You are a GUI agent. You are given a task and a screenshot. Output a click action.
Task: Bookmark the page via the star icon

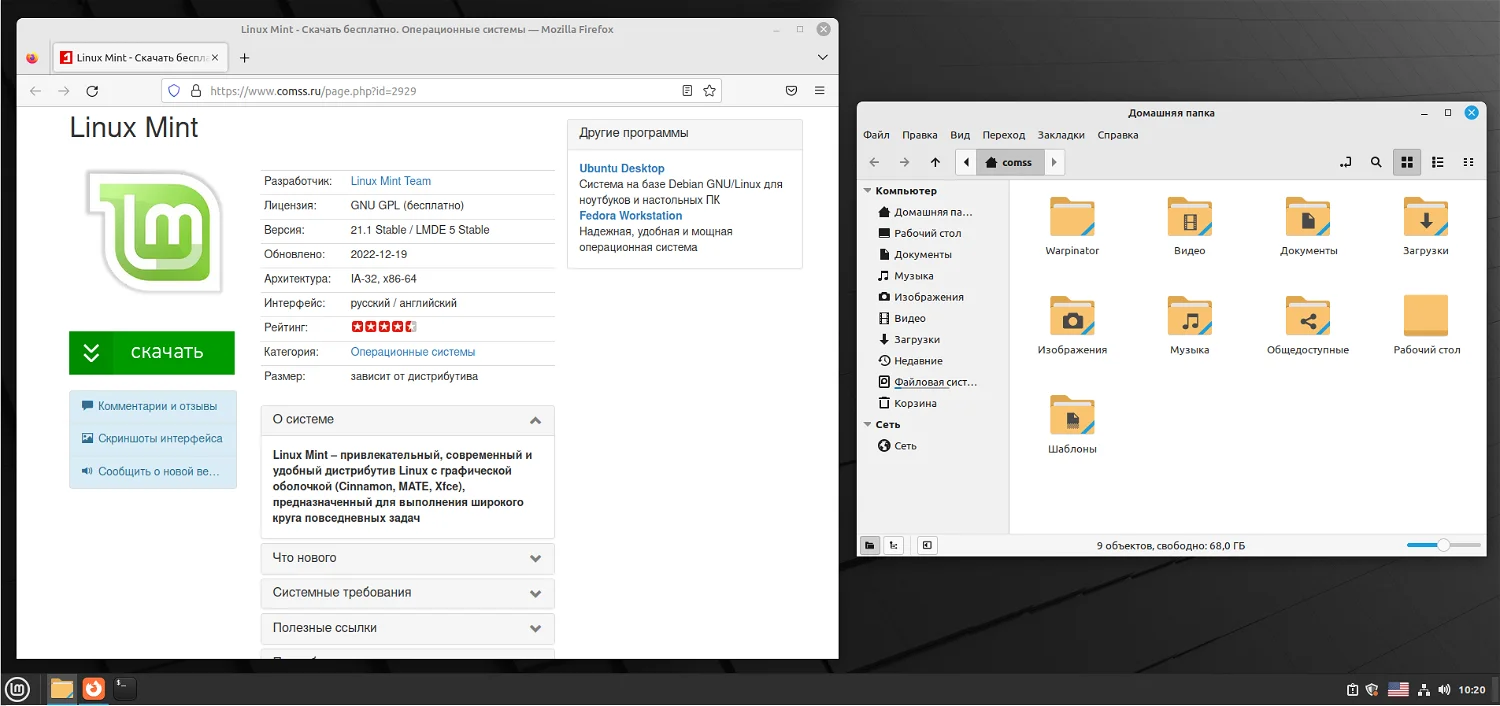tap(708, 90)
